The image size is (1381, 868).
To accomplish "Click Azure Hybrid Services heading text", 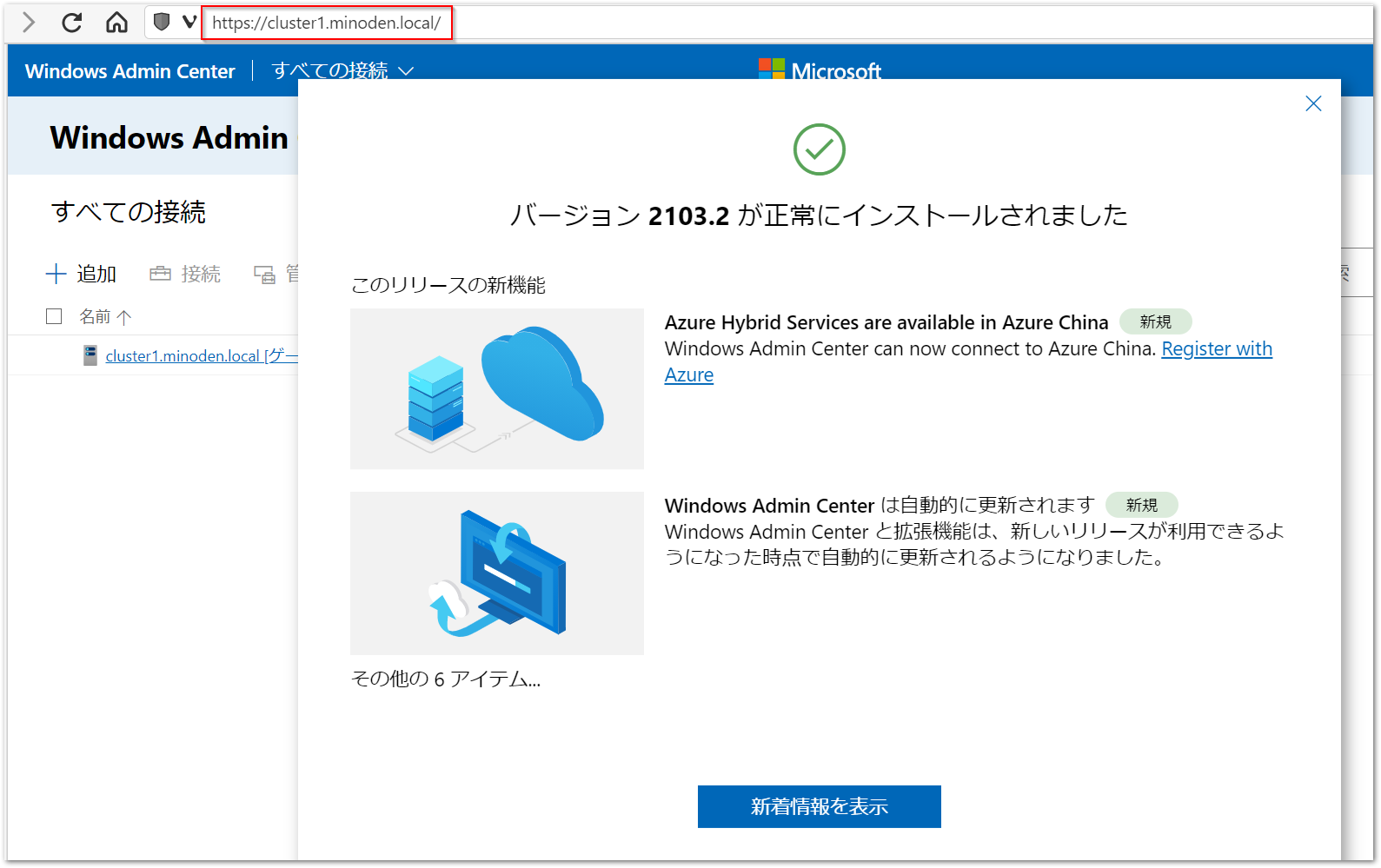I will 886,322.
